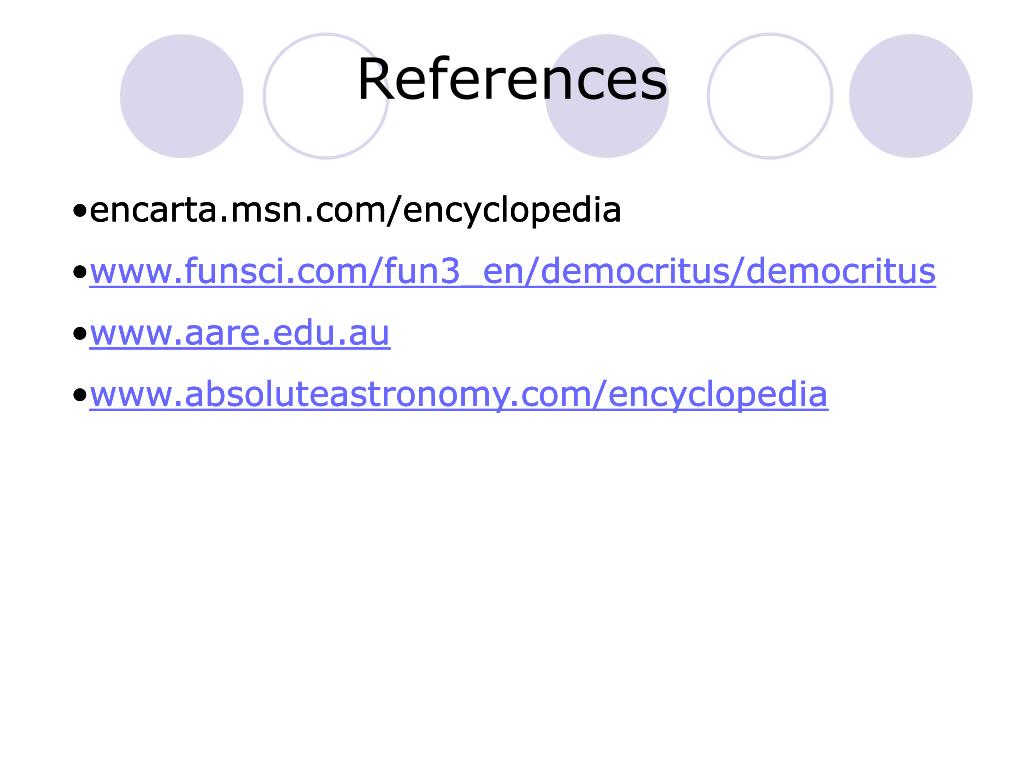Image resolution: width=1024 pixels, height=768 pixels.
Task: Open the www.funsci.com democritus link
Action: click(513, 271)
